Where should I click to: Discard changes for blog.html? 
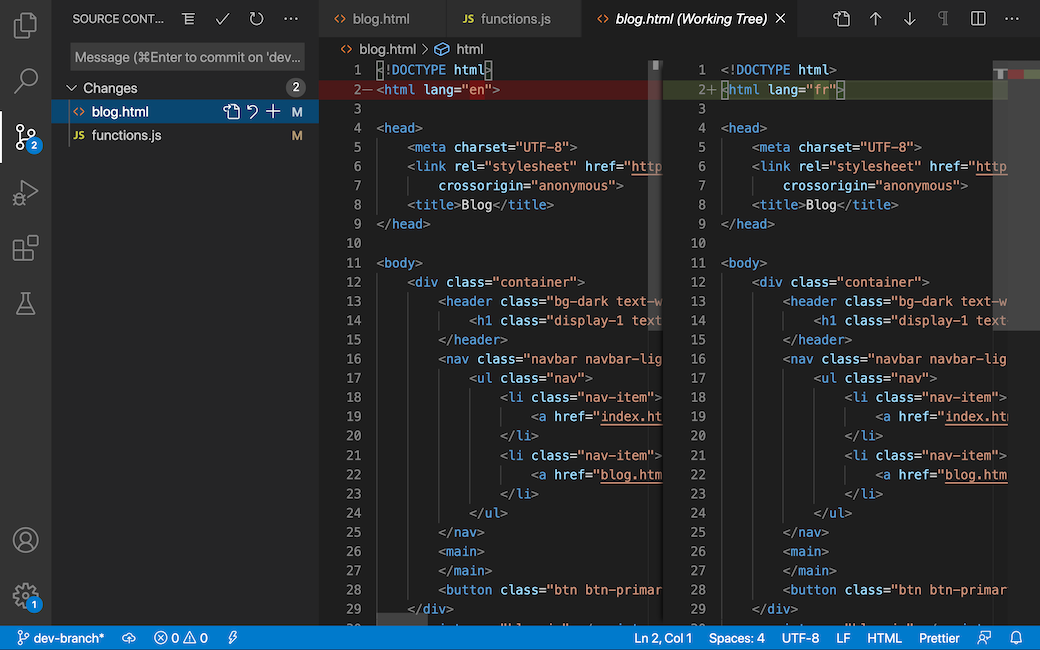(x=252, y=112)
